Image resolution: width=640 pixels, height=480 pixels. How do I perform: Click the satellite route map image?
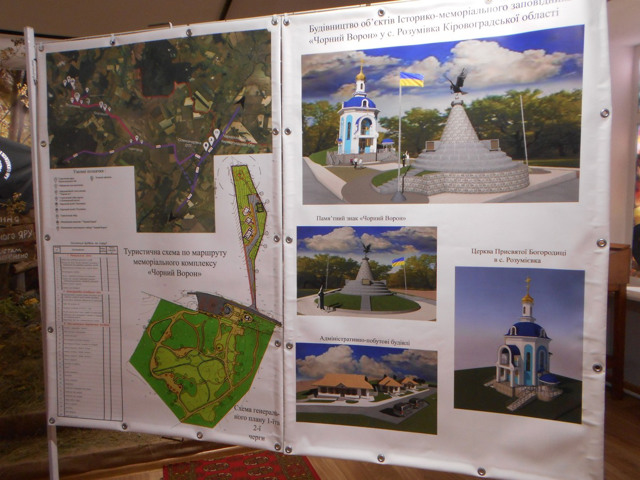click(160, 110)
